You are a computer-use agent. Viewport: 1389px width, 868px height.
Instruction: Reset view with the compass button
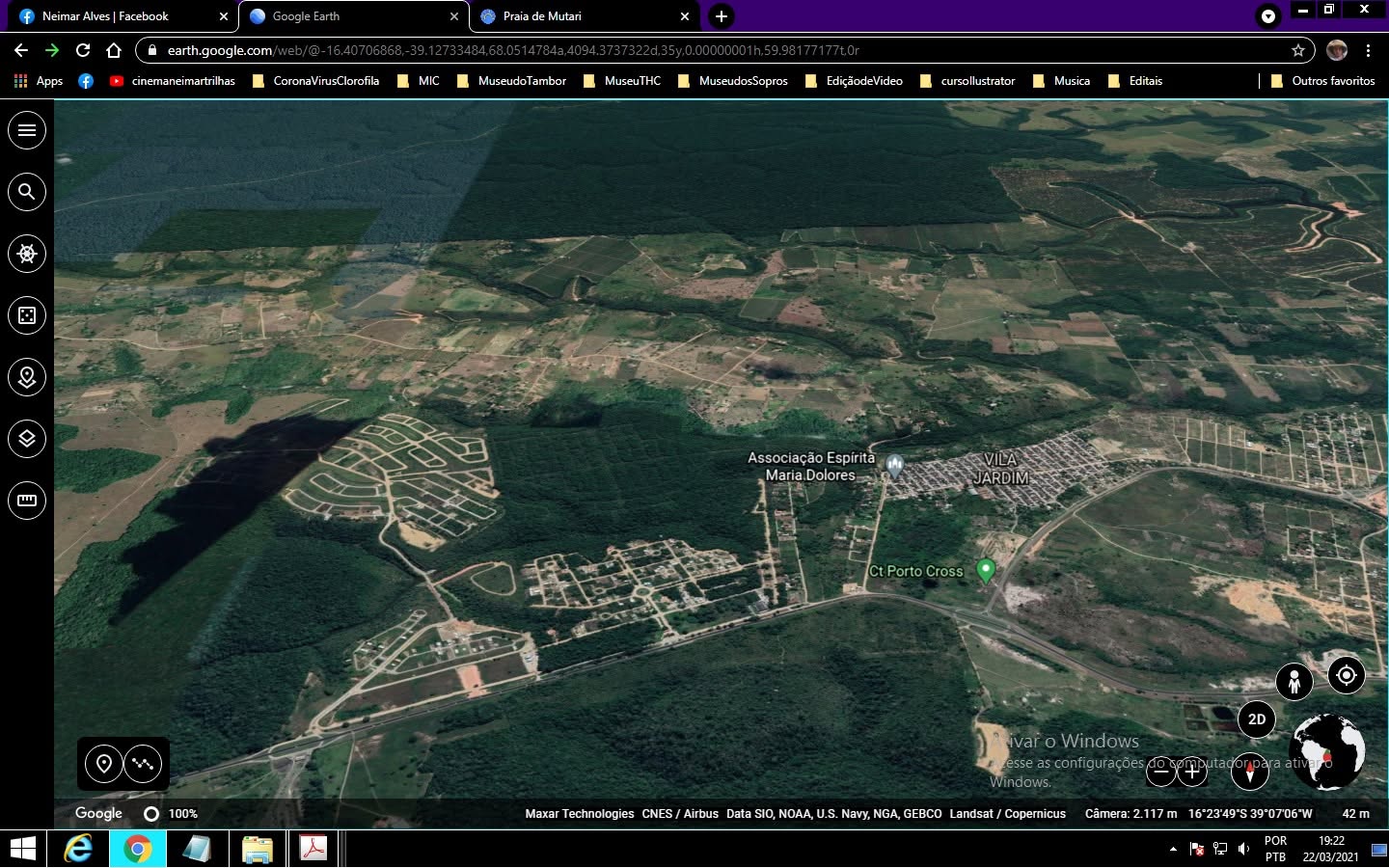(x=1250, y=772)
